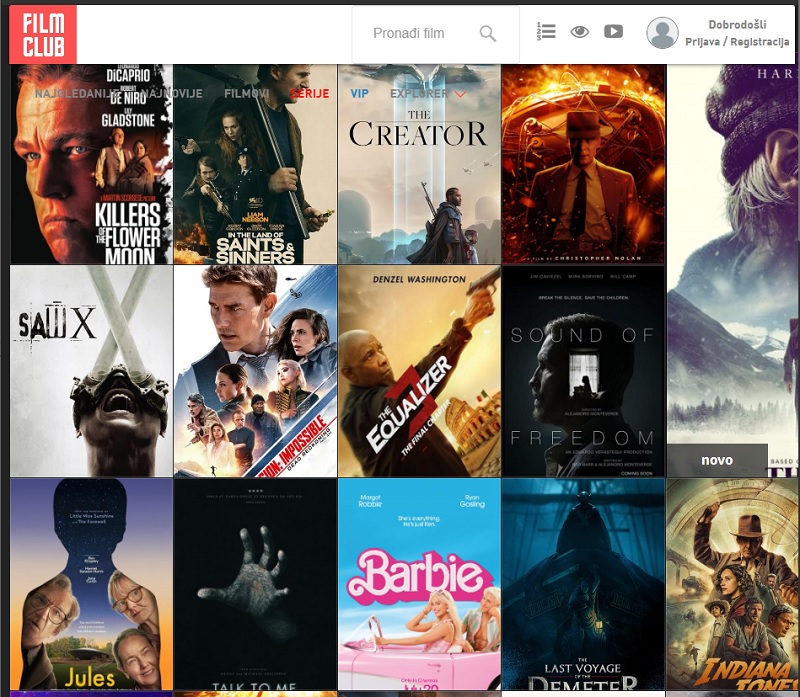Open Sound of Freedom poster
The image size is (800, 697).
pyautogui.click(x=583, y=371)
